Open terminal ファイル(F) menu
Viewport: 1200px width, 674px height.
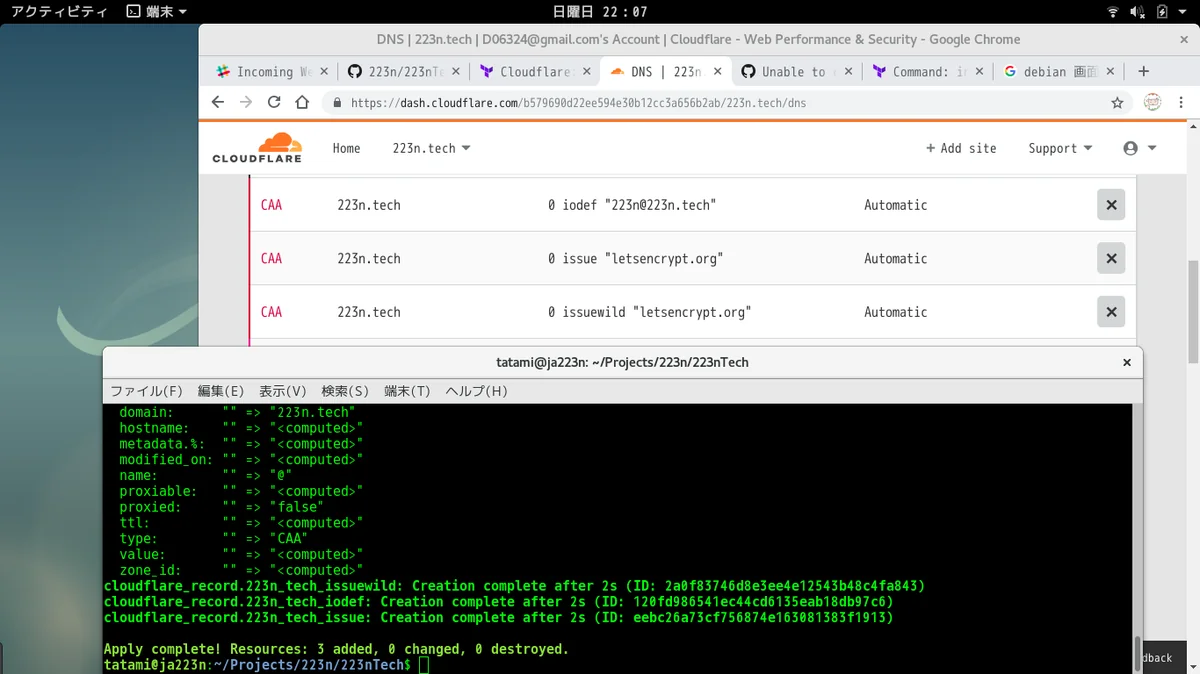pos(146,391)
